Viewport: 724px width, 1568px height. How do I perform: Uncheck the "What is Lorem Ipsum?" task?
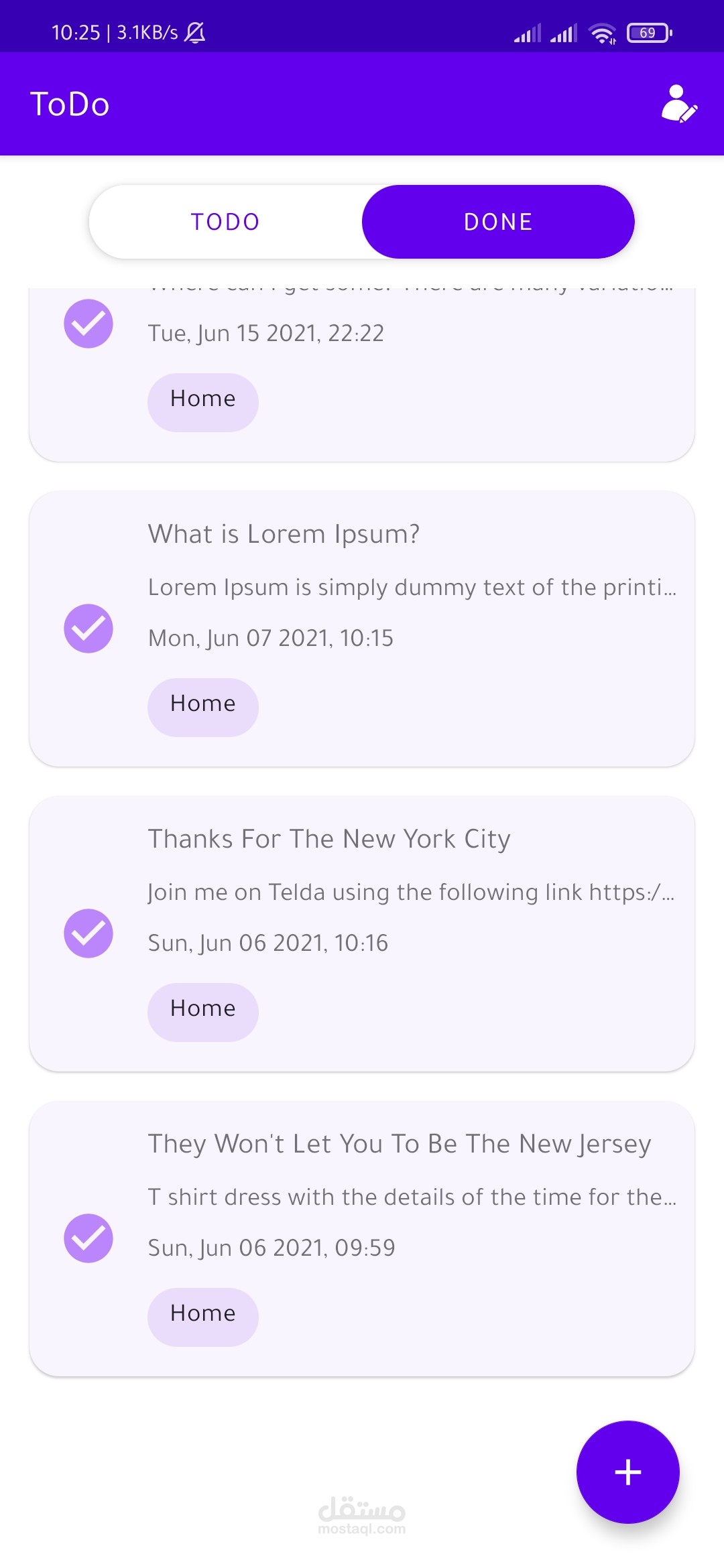tap(88, 629)
